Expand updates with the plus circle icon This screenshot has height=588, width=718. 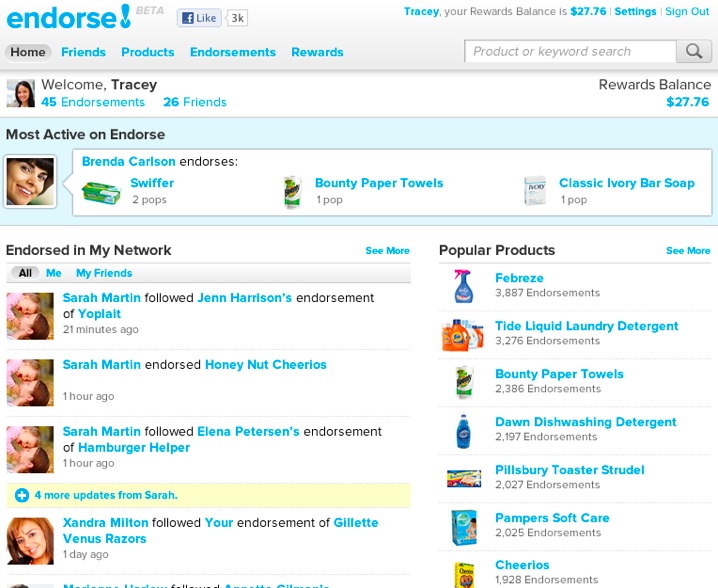22,495
